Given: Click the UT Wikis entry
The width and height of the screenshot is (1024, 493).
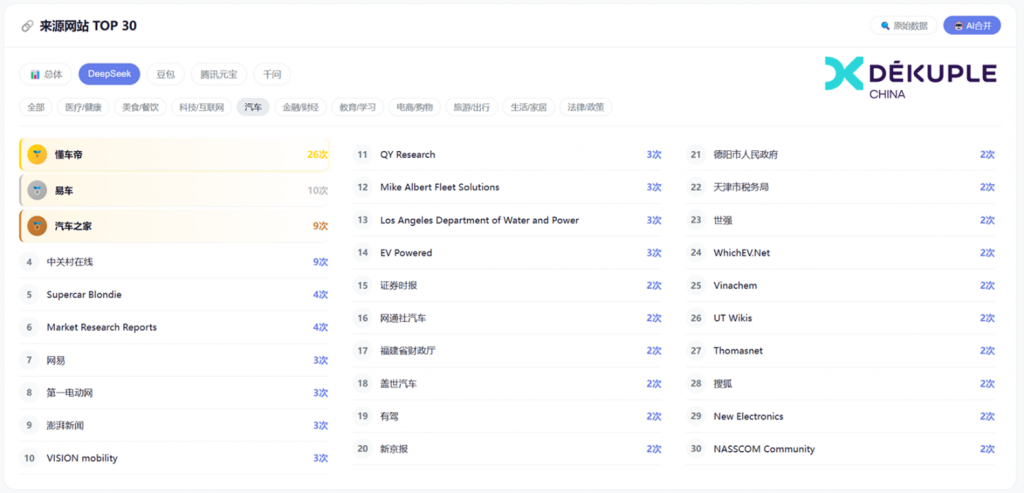Looking at the screenshot, I should tap(840, 318).
